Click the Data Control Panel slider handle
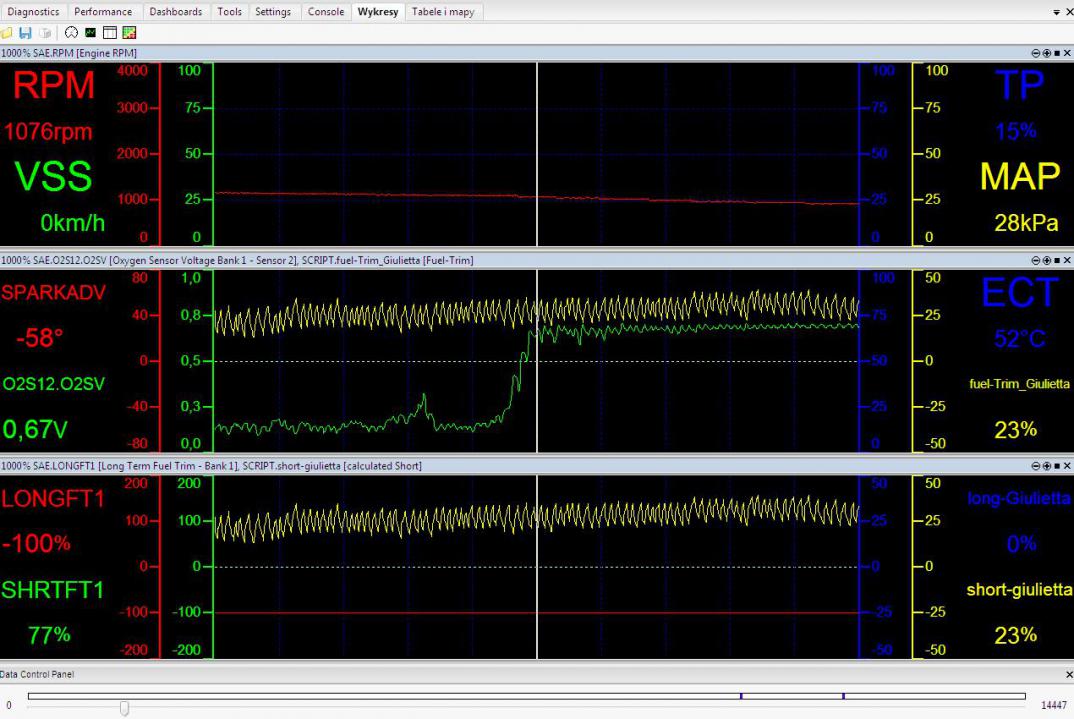Screen dimensions: 1074x719 click(124, 708)
